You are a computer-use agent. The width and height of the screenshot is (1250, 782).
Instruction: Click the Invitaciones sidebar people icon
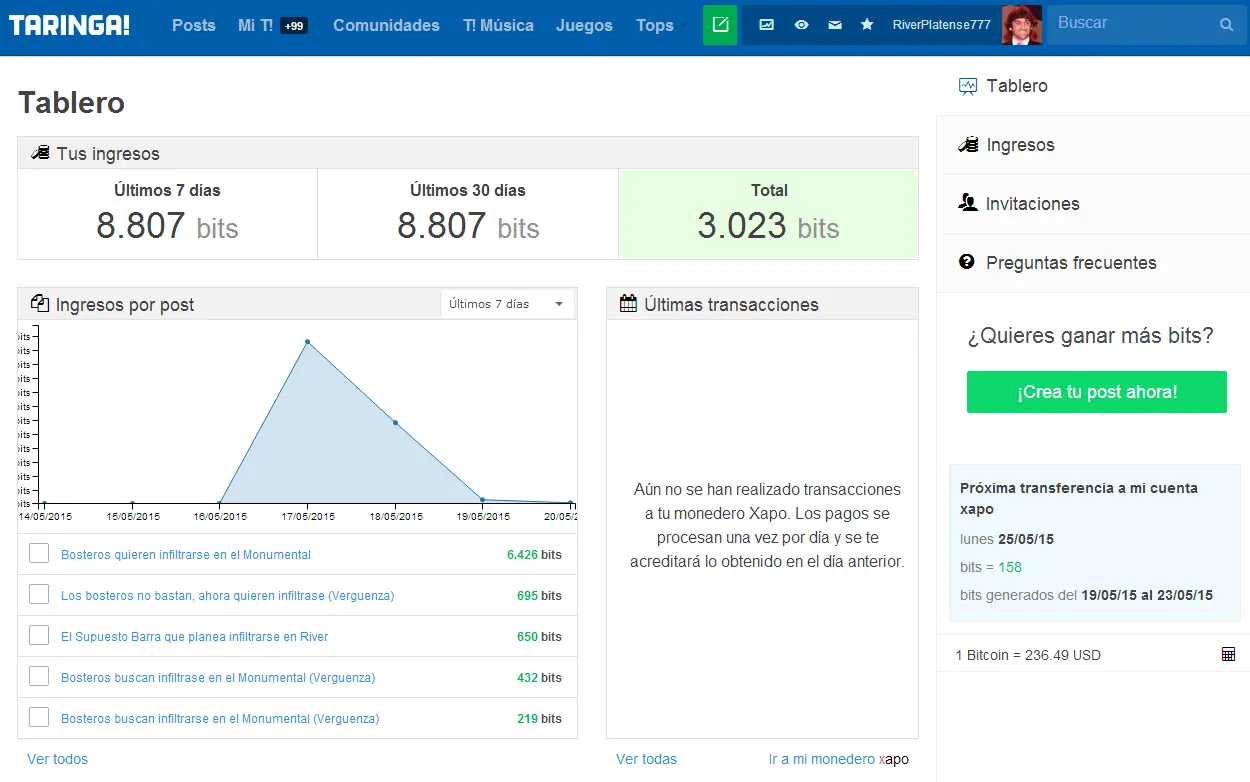(x=967, y=203)
